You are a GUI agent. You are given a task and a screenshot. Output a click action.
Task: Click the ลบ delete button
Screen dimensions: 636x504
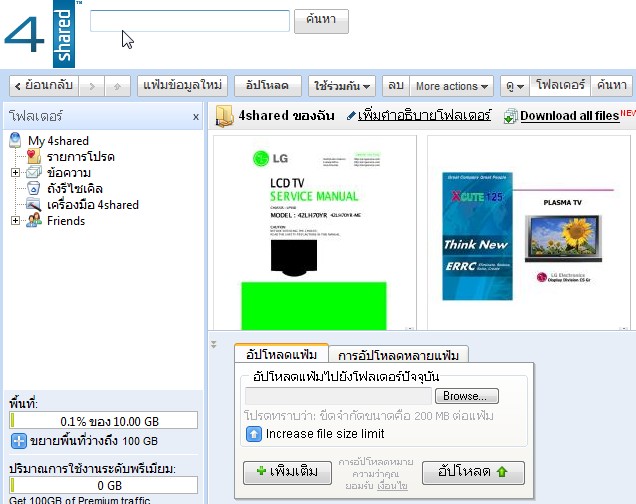(x=396, y=86)
